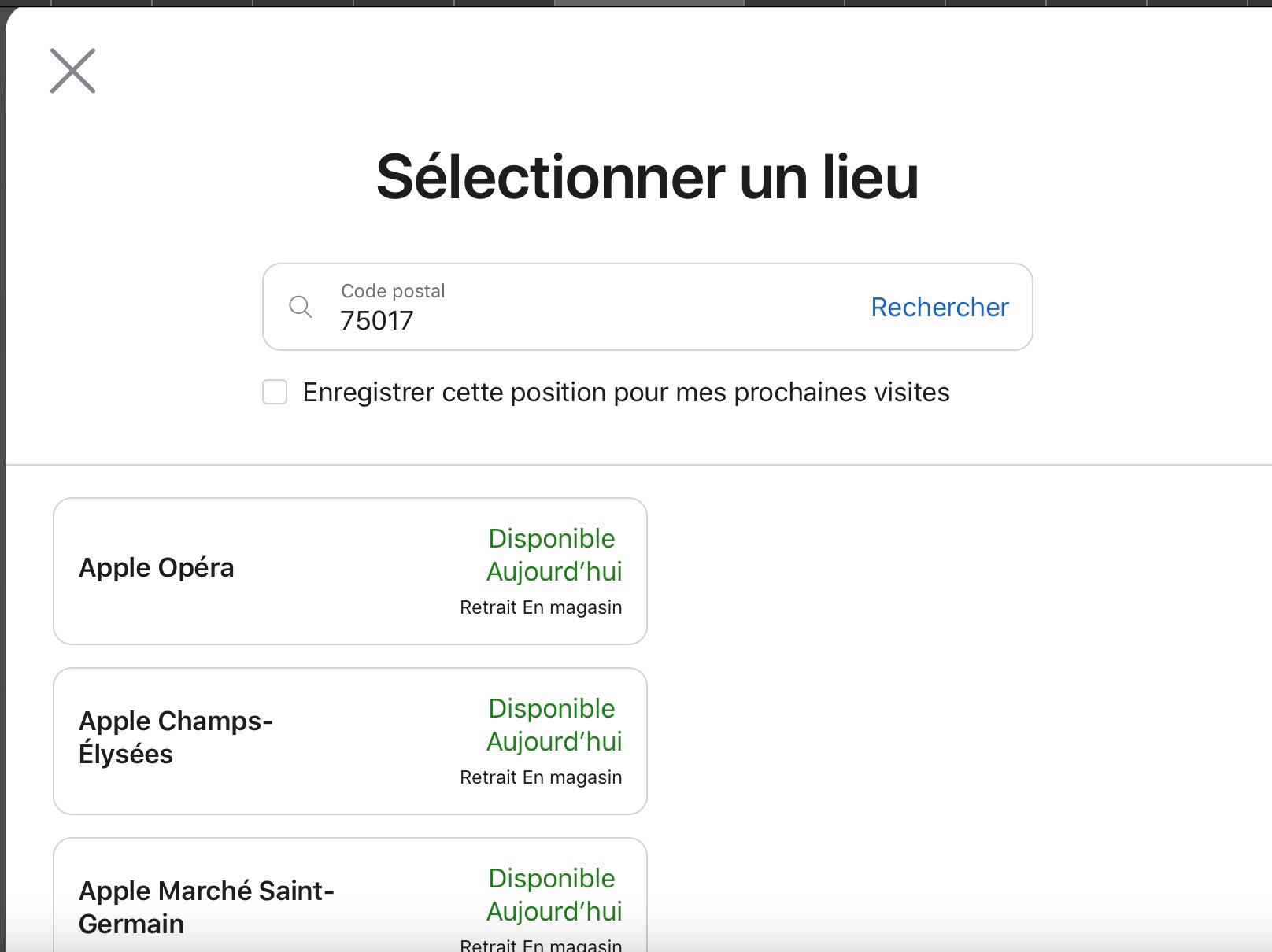This screenshot has height=952, width=1272.
Task: Click Retrait En magasin under Champs-Élysées
Action: pos(541,777)
